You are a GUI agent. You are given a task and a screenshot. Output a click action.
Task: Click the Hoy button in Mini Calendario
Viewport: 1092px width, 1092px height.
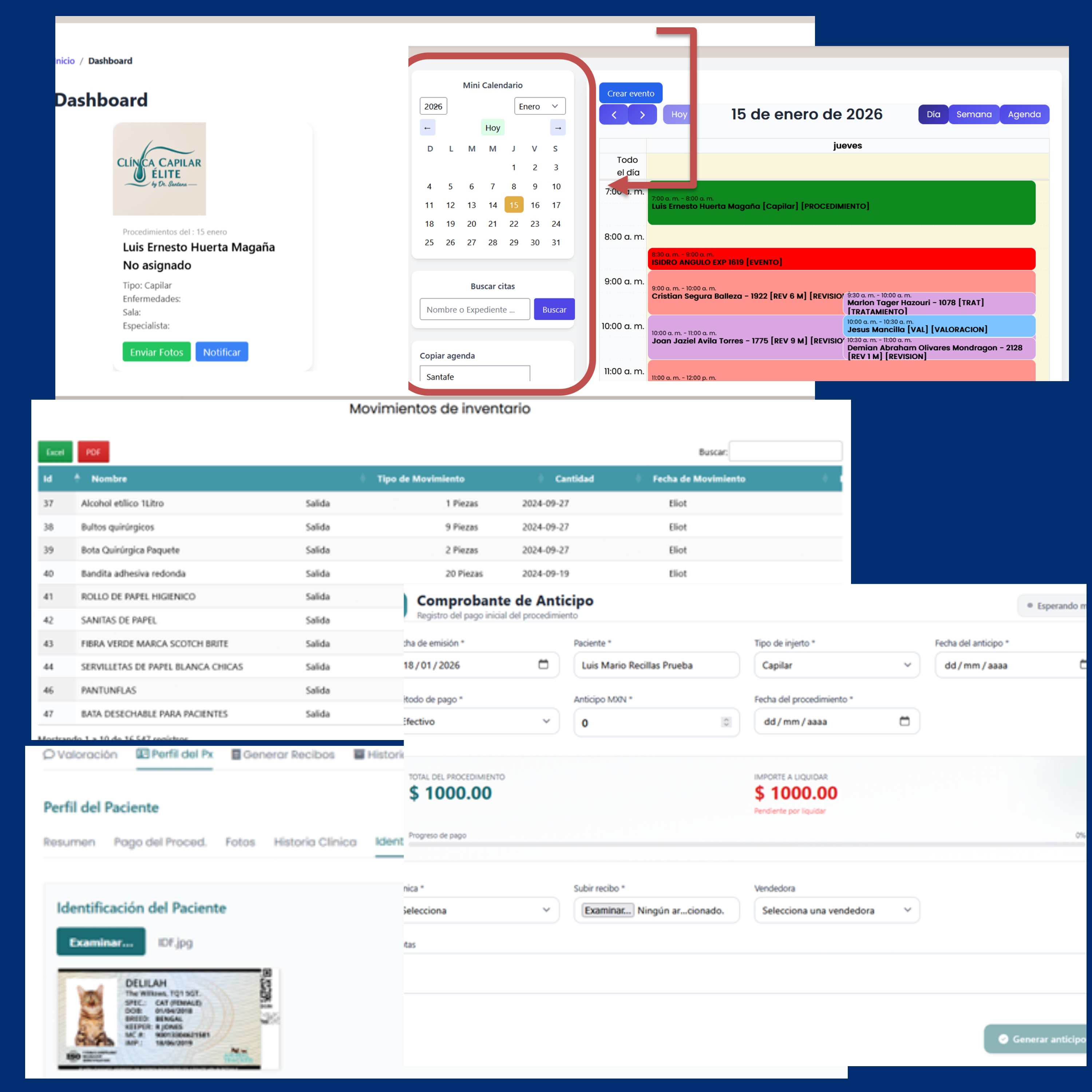click(x=493, y=128)
